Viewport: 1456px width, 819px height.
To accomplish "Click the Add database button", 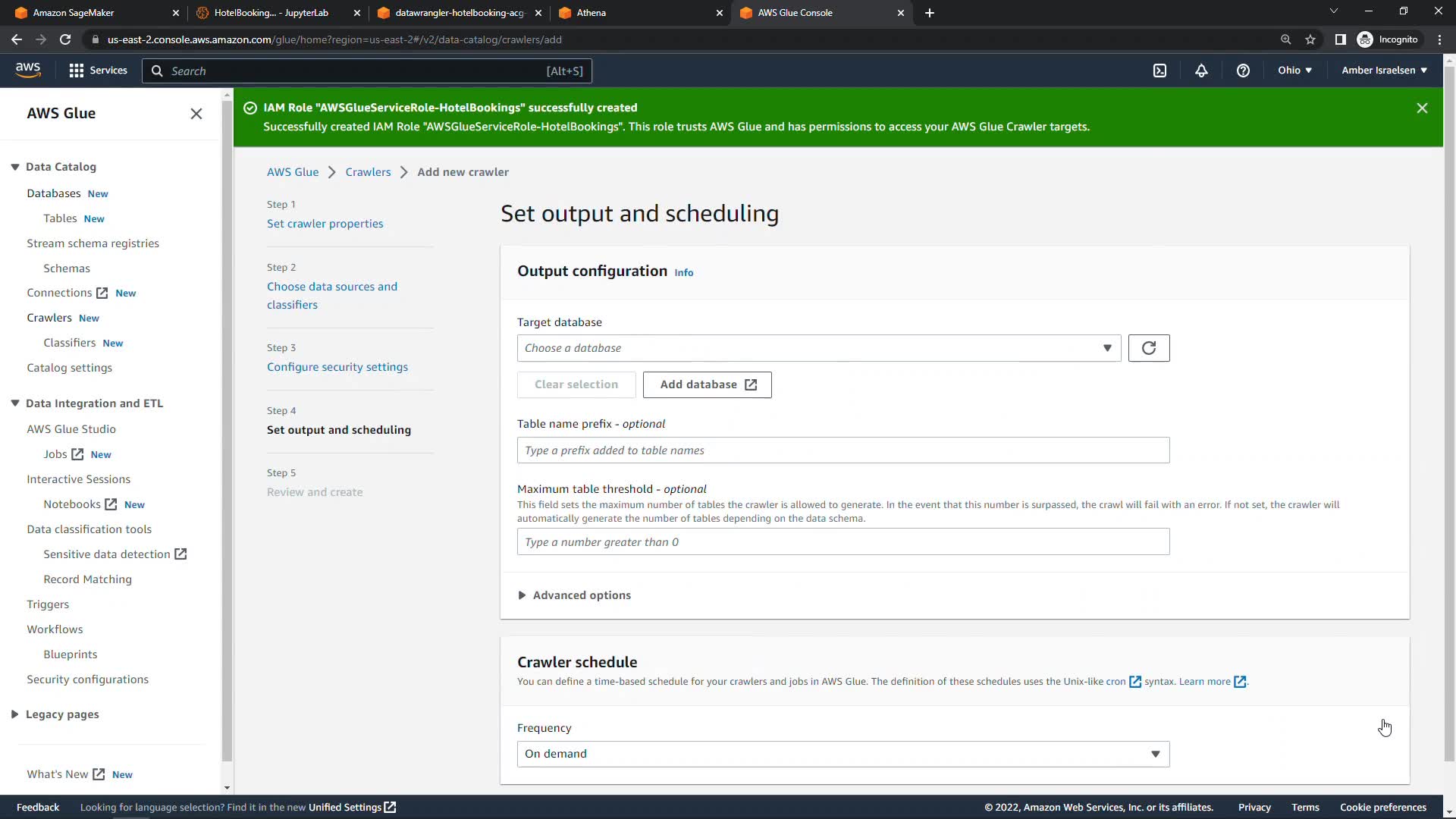I will click(x=707, y=384).
